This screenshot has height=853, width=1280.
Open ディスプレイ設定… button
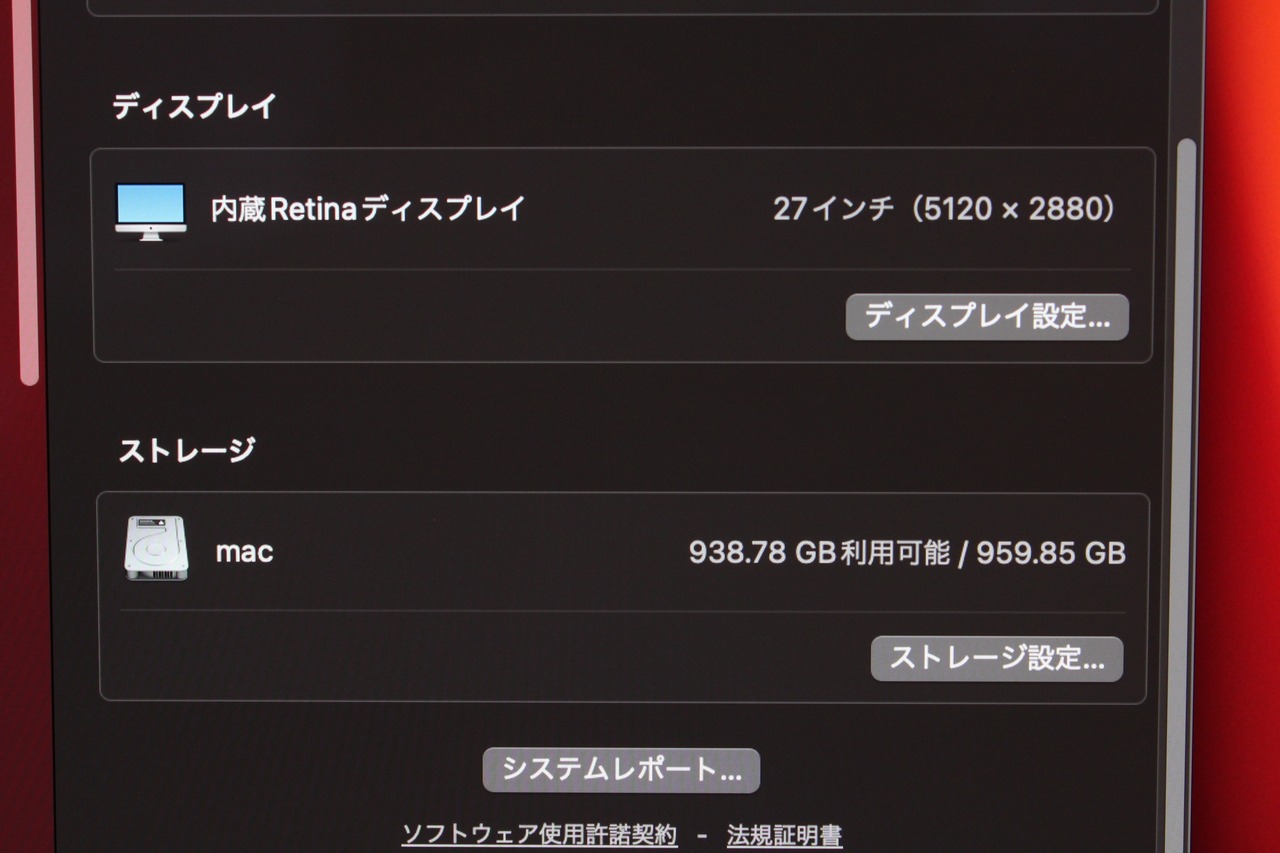pyautogui.click(x=987, y=317)
